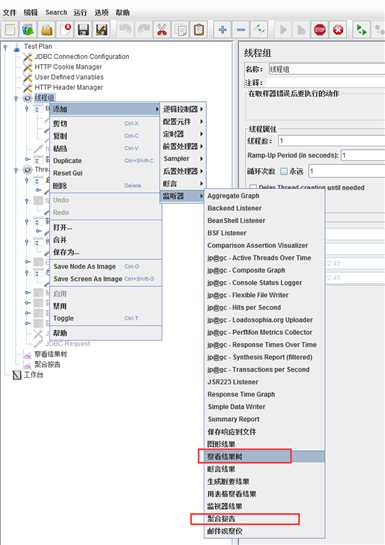Click the Paste clipboard icon
385x545 pixels.
click(x=199, y=30)
